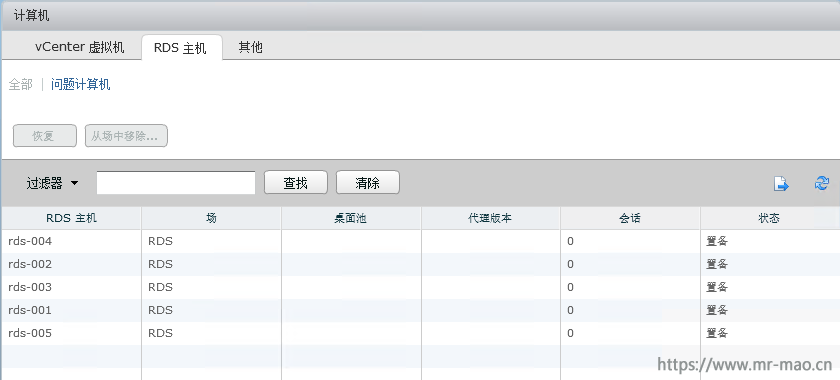Focus the filter search input field

[x=176, y=183]
